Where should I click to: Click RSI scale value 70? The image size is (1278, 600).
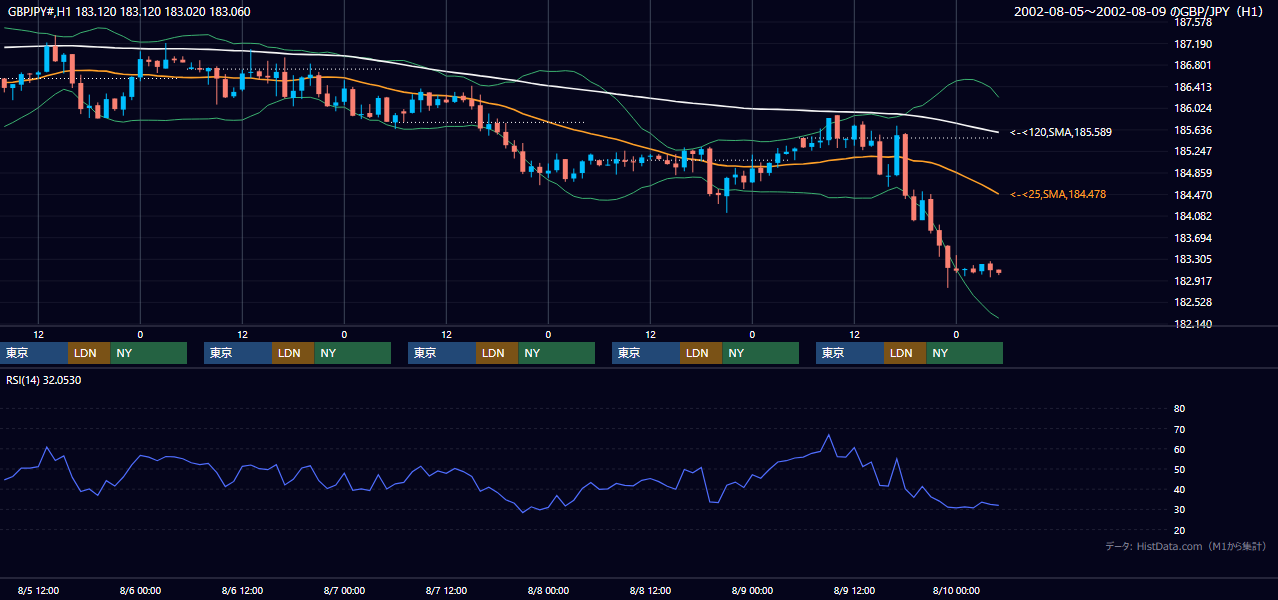coord(1179,429)
